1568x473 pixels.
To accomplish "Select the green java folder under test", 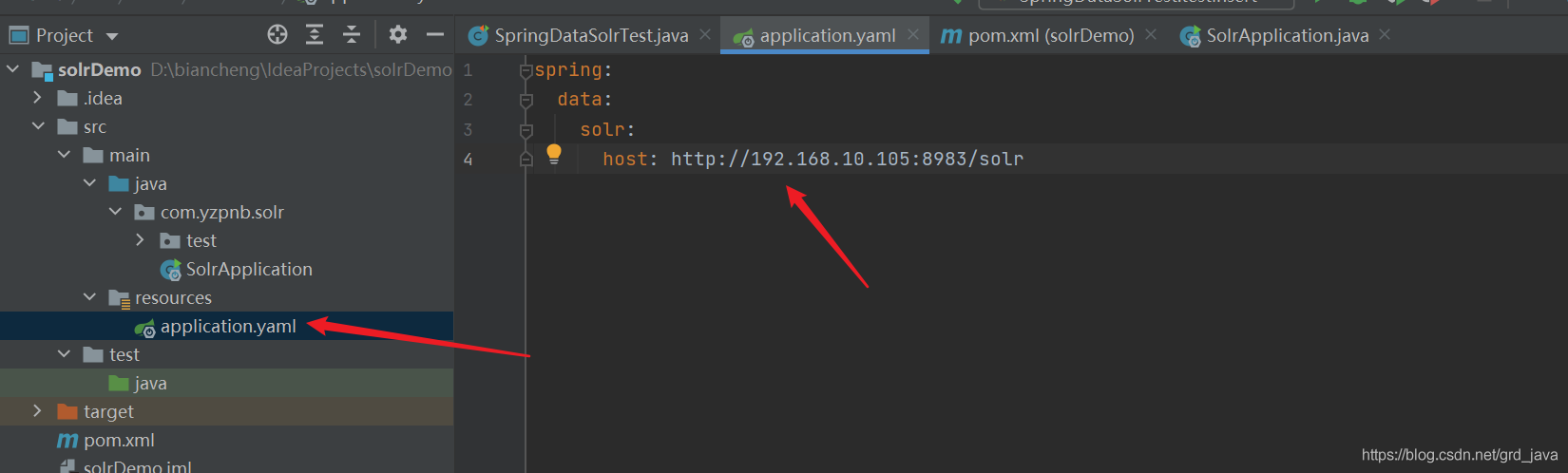I will point(150,383).
